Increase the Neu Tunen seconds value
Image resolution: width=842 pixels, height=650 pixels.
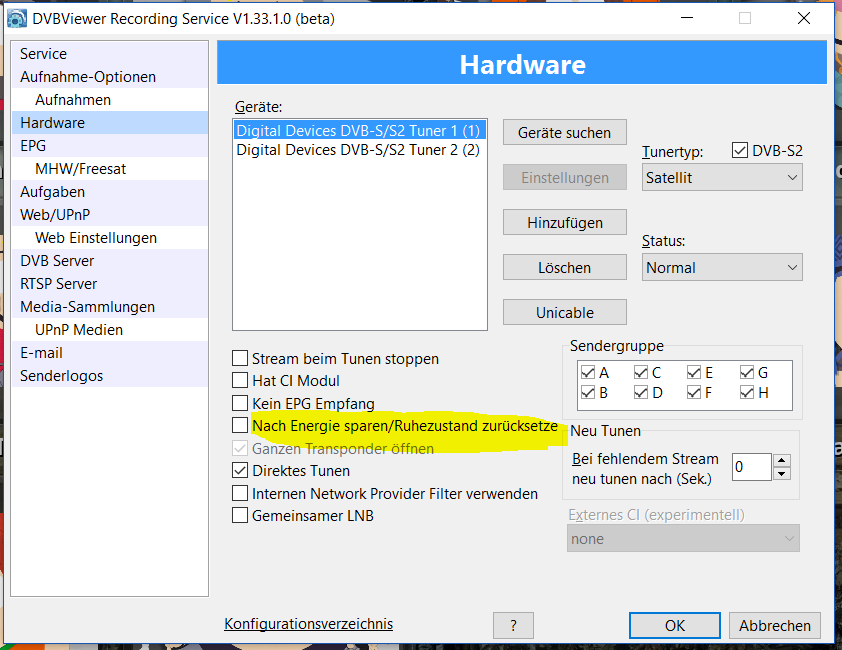(x=782, y=460)
